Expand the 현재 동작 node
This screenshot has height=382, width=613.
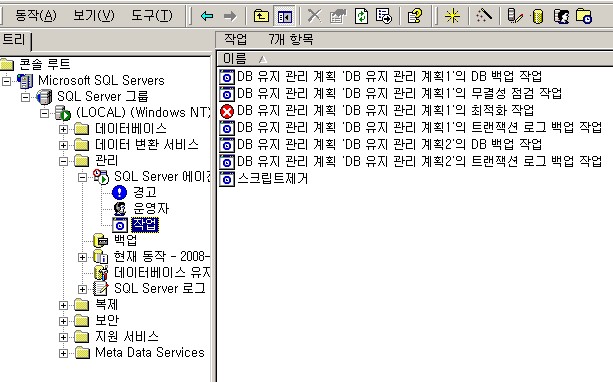tap(82, 257)
